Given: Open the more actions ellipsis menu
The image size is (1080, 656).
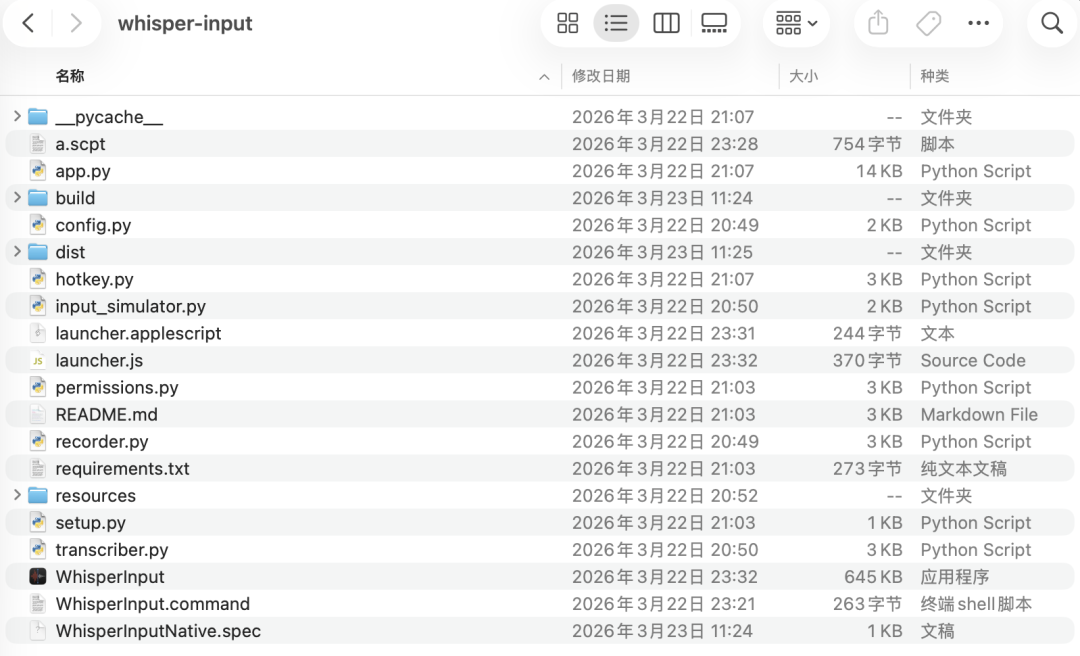Looking at the screenshot, I should coord(978,23).
